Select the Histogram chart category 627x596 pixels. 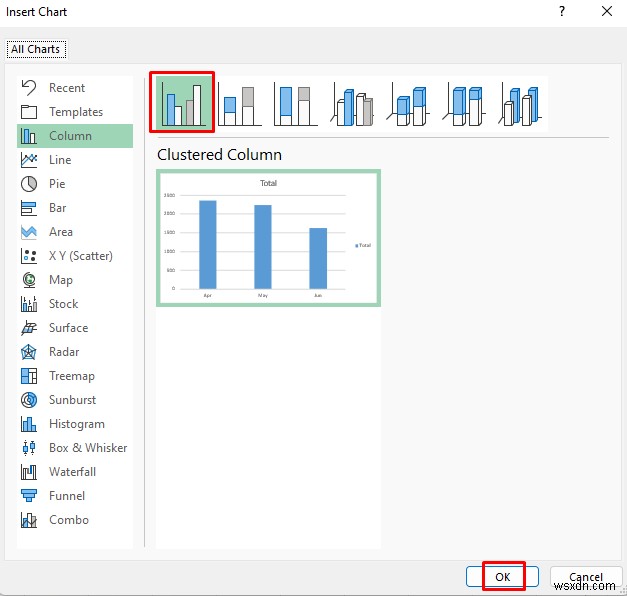(x=75, y=424)
